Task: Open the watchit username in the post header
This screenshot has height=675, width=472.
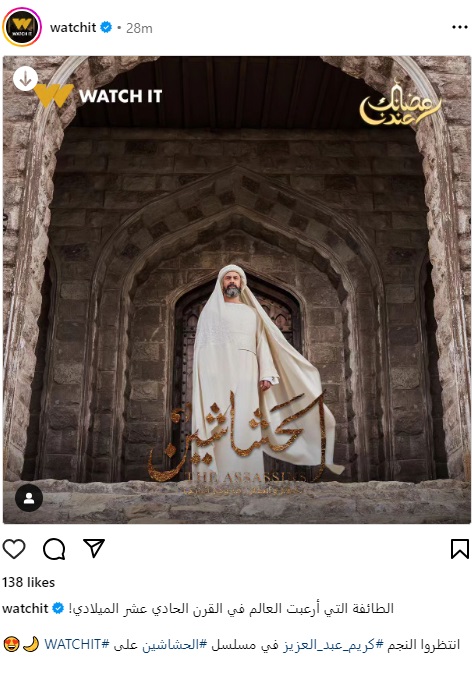Action: pos(73,28)
